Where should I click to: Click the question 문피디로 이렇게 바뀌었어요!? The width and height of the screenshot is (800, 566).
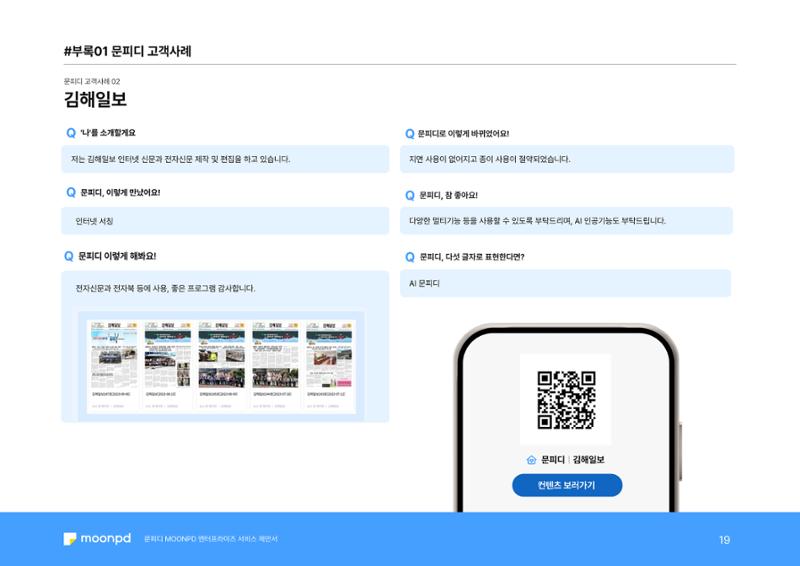click(x=463, y=134)
